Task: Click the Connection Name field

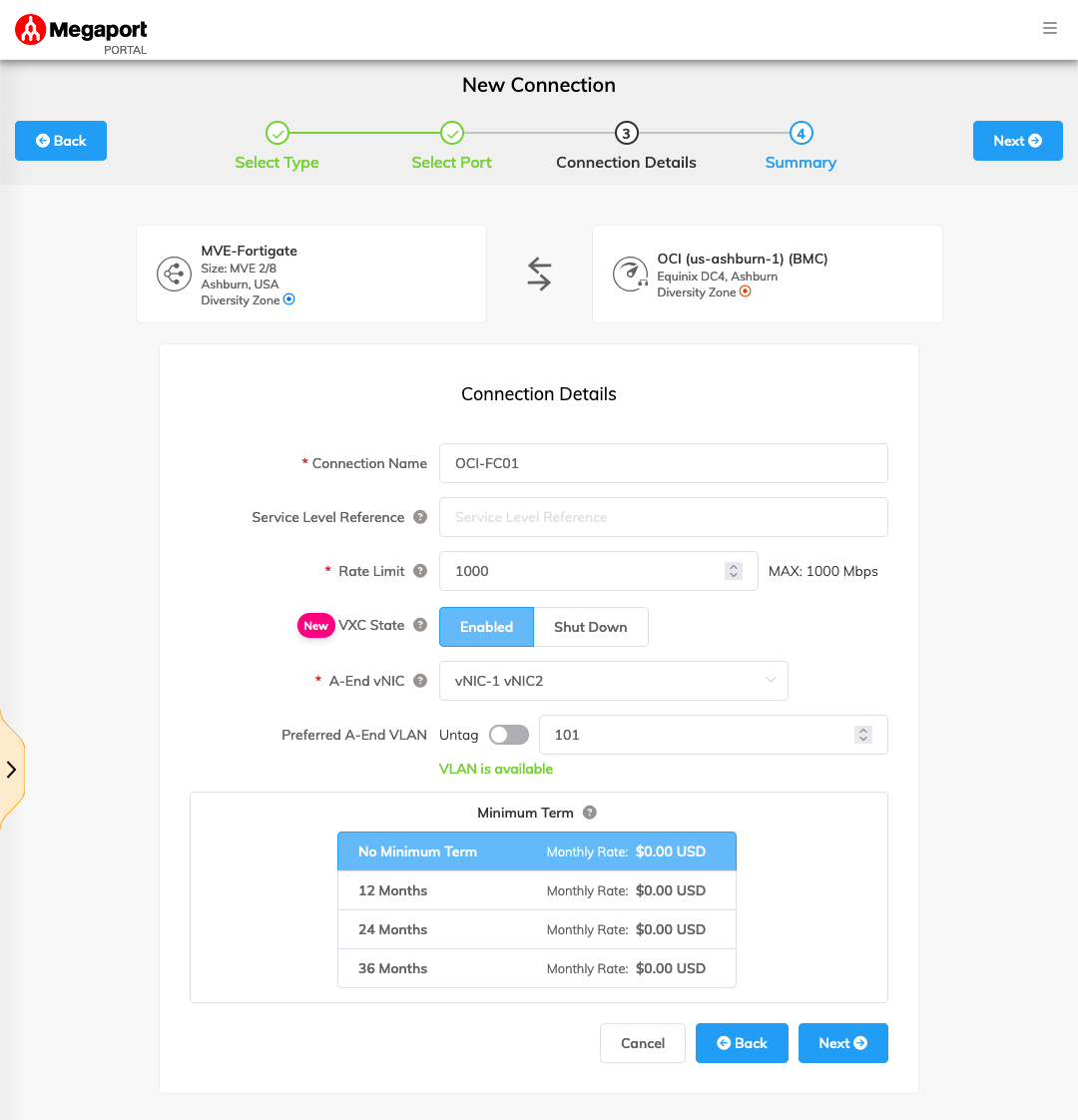Action: (664, 463)
